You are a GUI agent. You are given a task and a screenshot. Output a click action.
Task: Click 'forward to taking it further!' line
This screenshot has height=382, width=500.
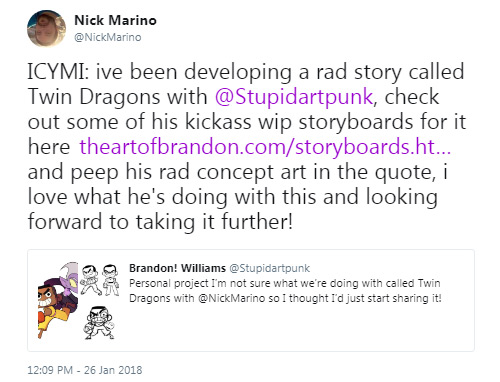(160, 222)
